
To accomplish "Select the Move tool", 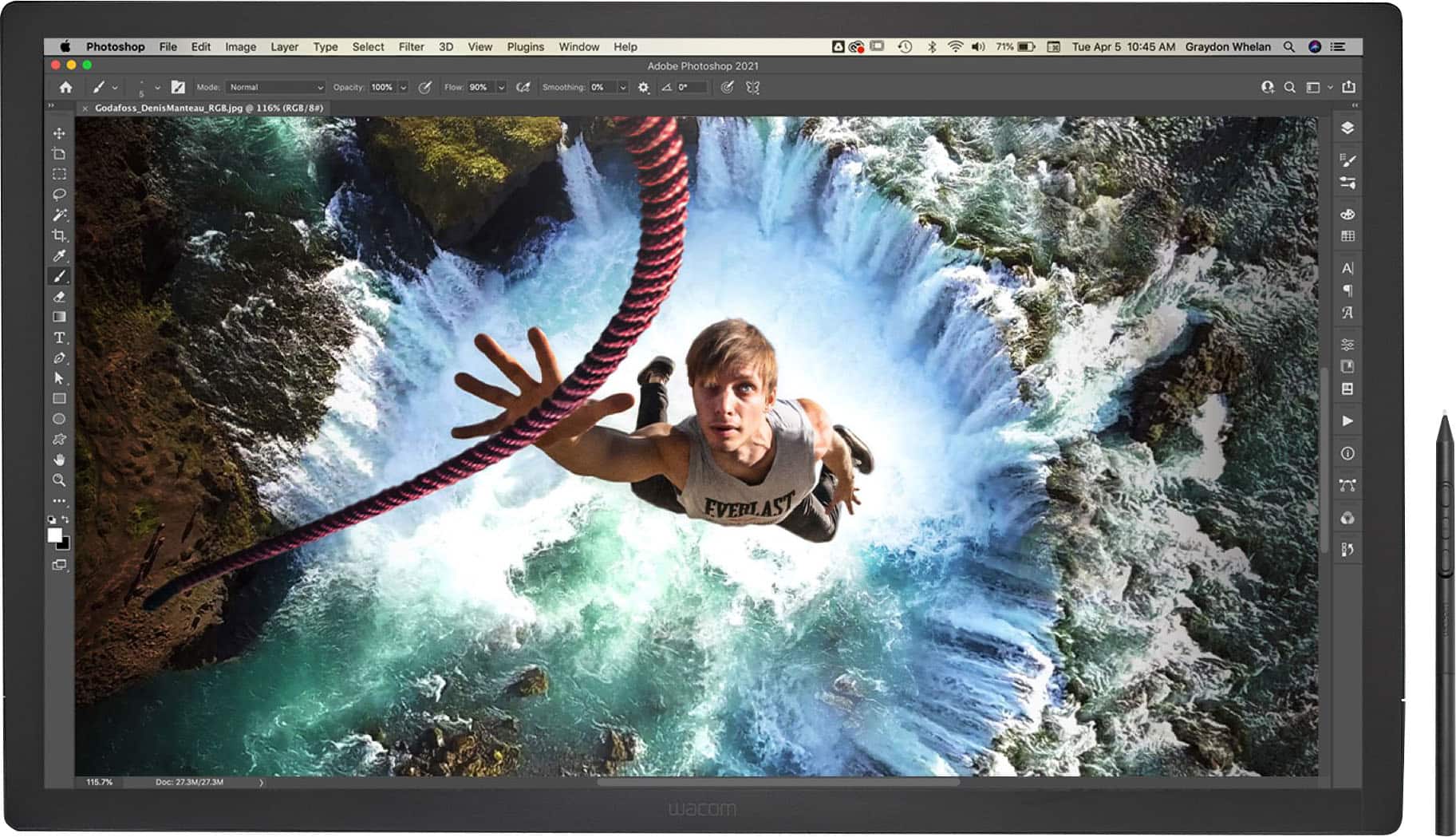I will [x=59, y=133].
